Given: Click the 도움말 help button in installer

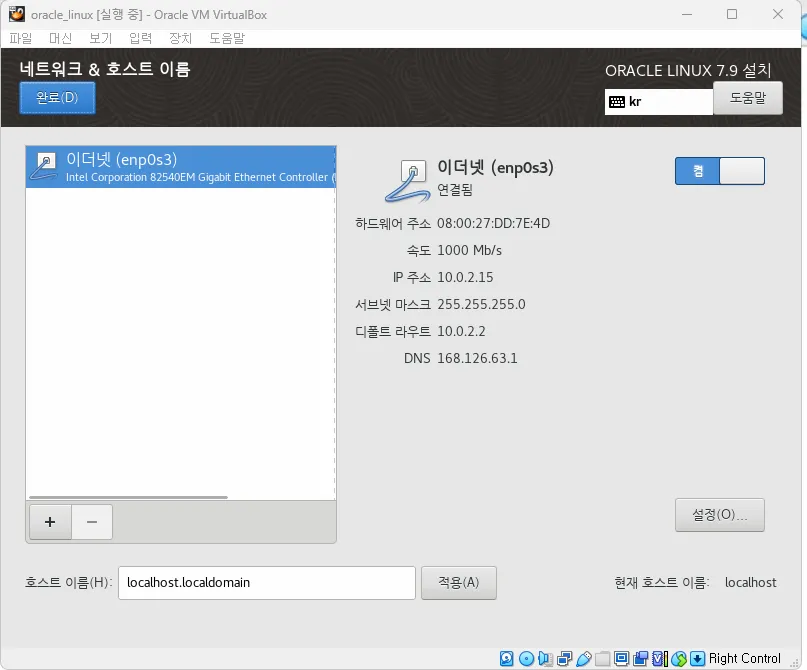Looking at the screenshot, I should (x=748, y=98).
